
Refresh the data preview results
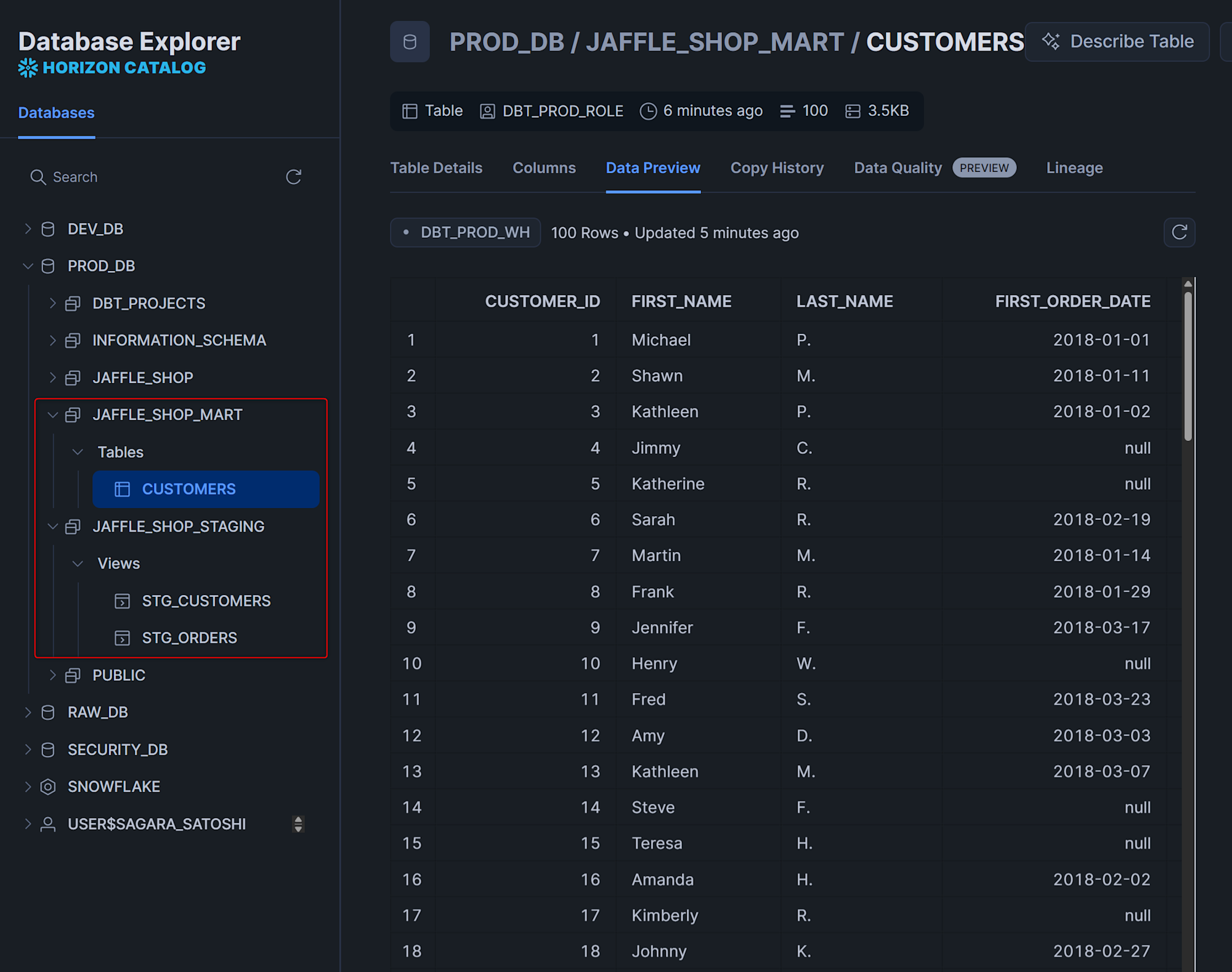point(1179,232)
